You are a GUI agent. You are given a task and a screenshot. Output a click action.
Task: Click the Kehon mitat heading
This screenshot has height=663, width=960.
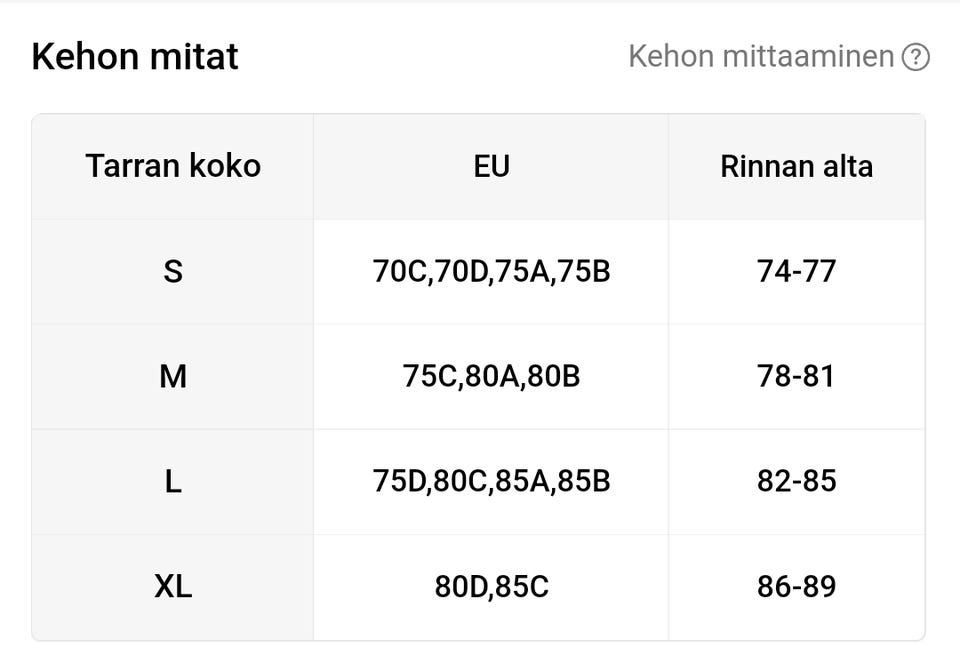(135, 57)
